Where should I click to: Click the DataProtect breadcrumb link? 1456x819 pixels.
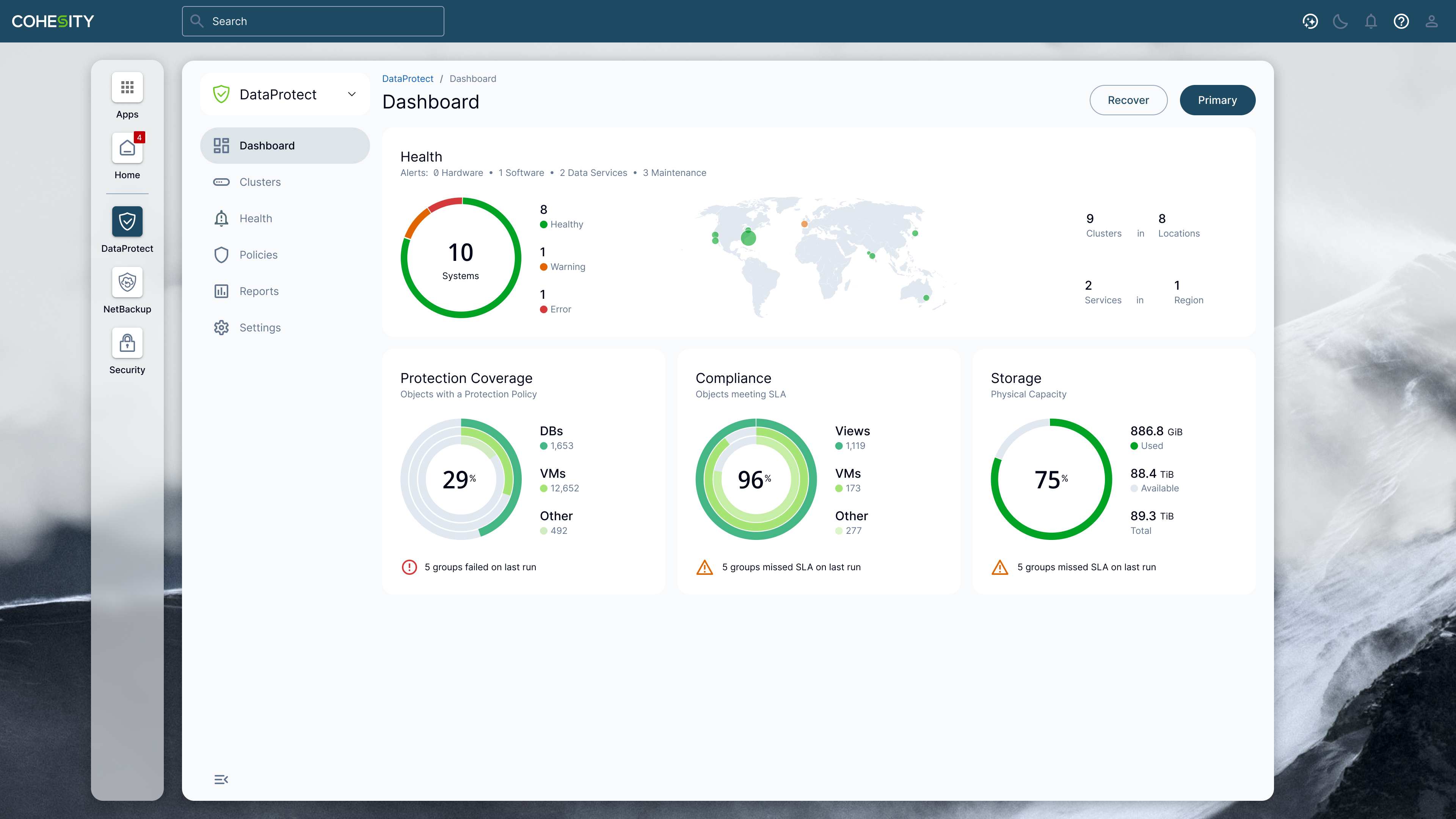(x=408, y=78)
